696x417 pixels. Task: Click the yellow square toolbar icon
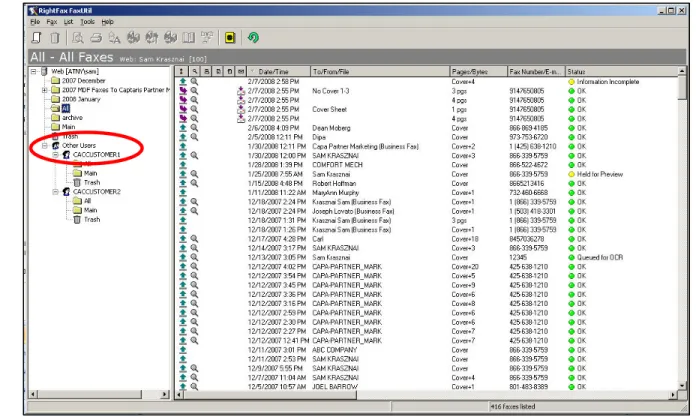click(x=230, y=38)
